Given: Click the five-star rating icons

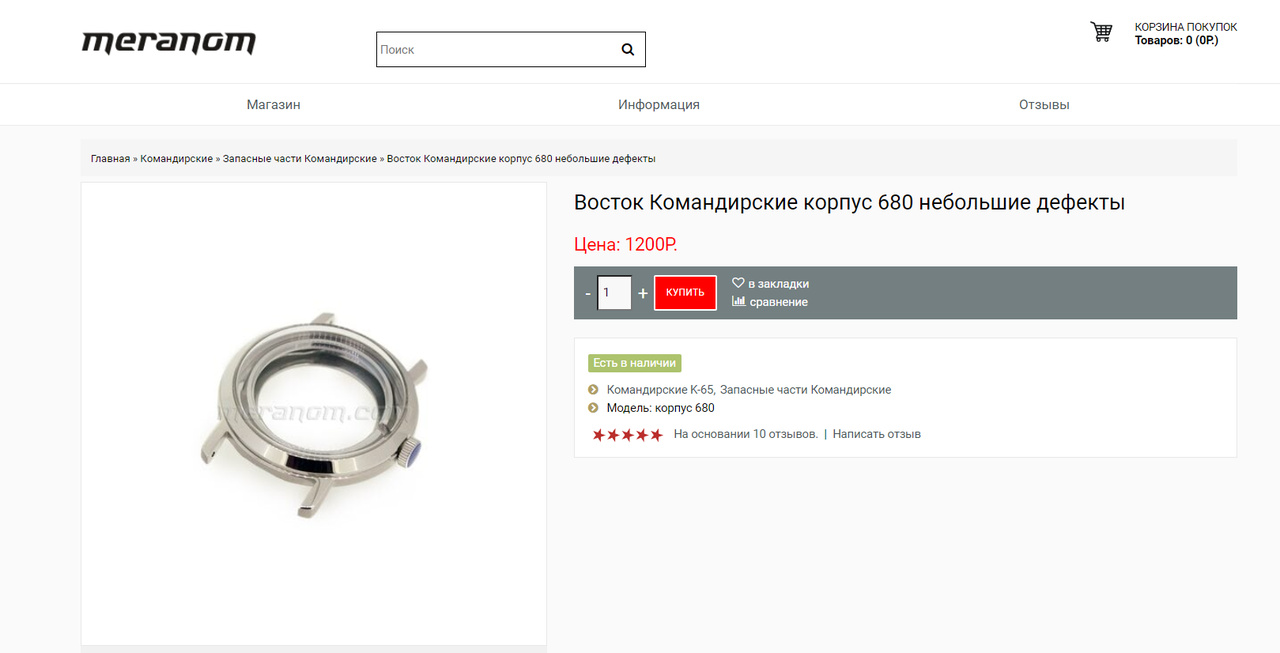Looking at the screenshot, I should [x=627, y=435].
